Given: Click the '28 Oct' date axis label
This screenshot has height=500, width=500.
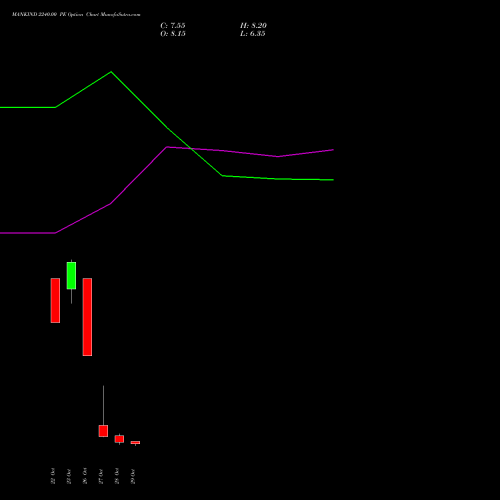Looking at the screenshot, I should coord(117,476).
